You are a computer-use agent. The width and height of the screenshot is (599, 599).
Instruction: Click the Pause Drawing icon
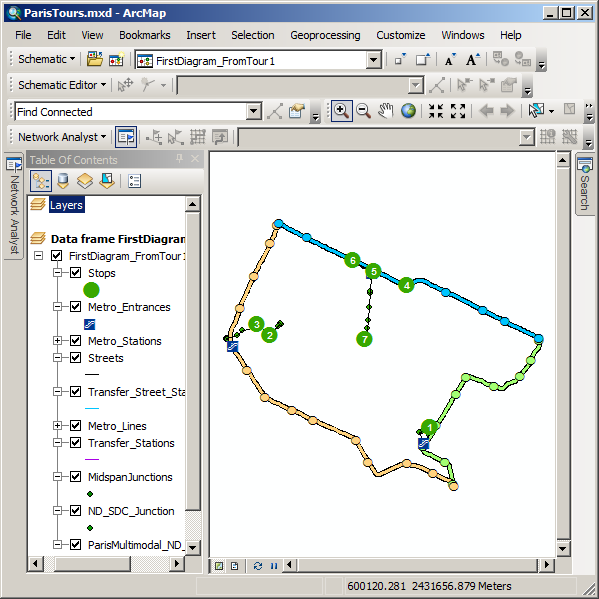coord(274,566)
